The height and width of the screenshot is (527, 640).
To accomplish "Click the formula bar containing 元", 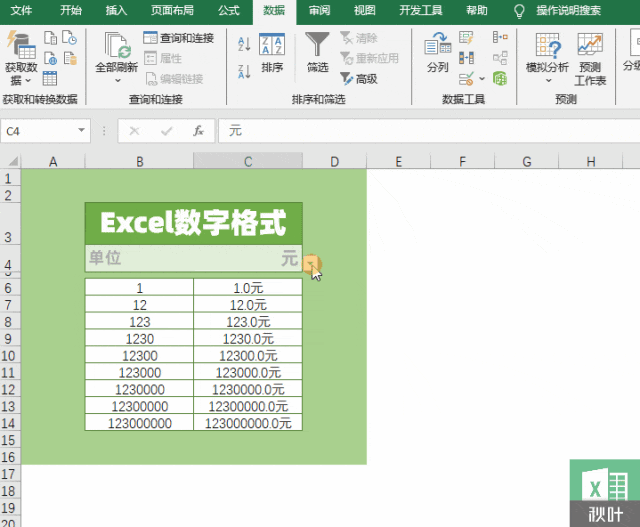I will [x=429, y=131].
